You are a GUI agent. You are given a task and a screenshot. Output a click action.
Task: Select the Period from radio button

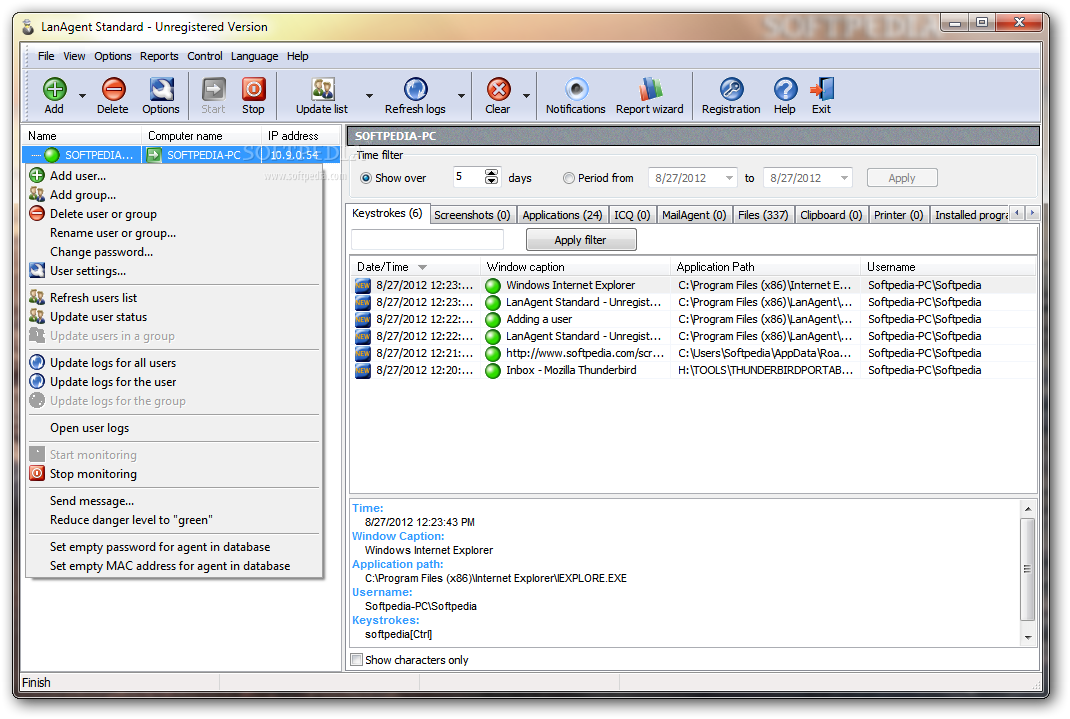568,178
